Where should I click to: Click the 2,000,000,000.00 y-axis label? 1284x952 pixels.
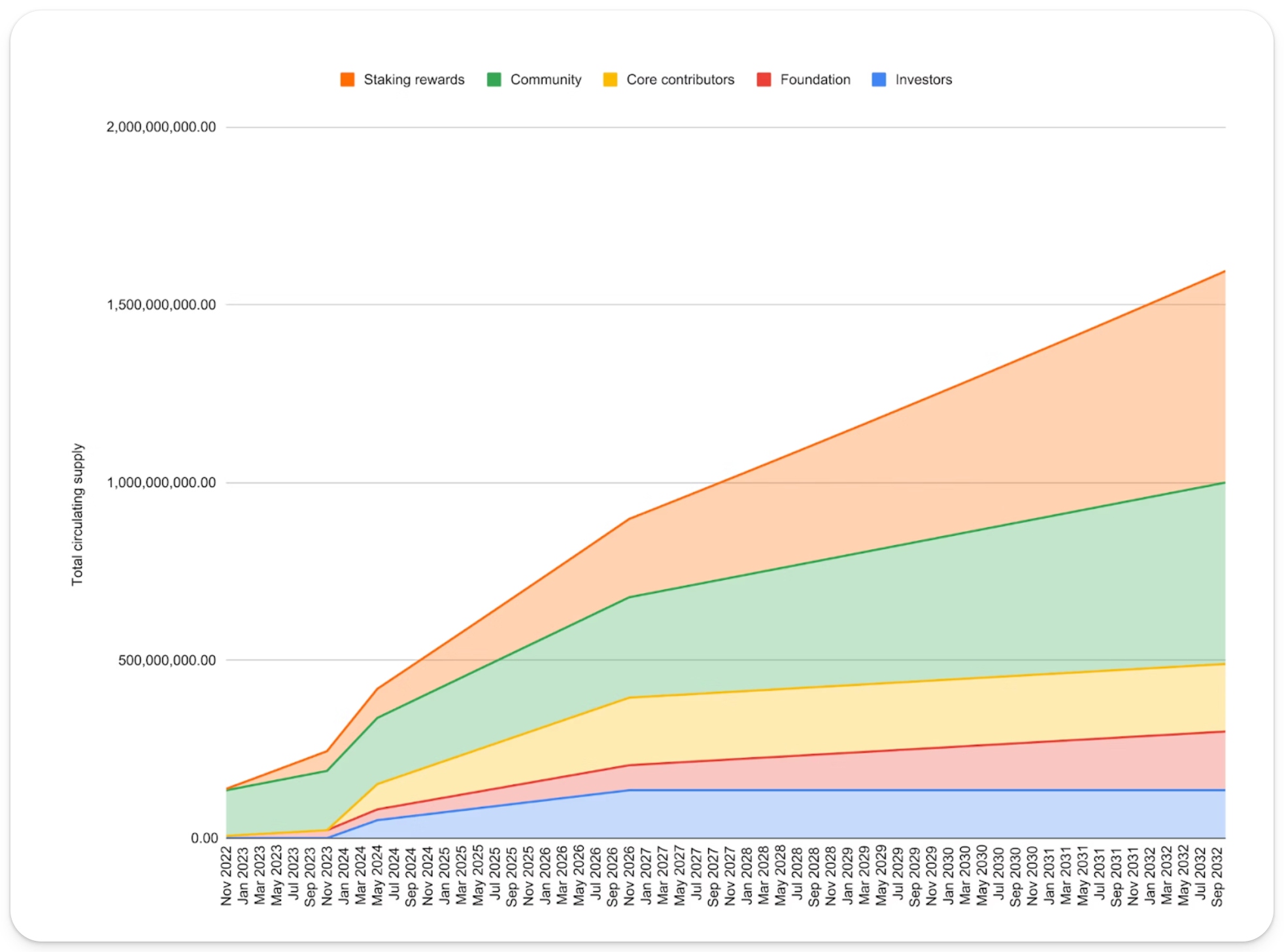(x=161, y=127)
